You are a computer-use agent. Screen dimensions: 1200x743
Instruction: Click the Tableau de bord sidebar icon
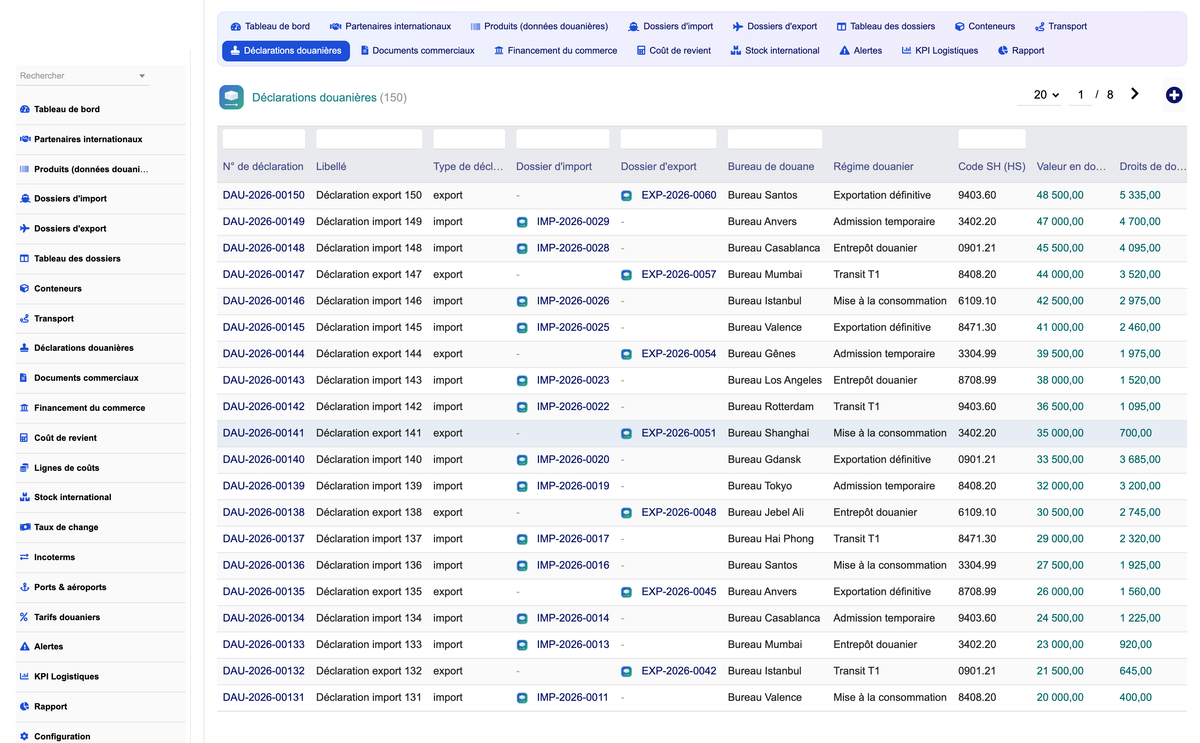[x=25, y=109]
